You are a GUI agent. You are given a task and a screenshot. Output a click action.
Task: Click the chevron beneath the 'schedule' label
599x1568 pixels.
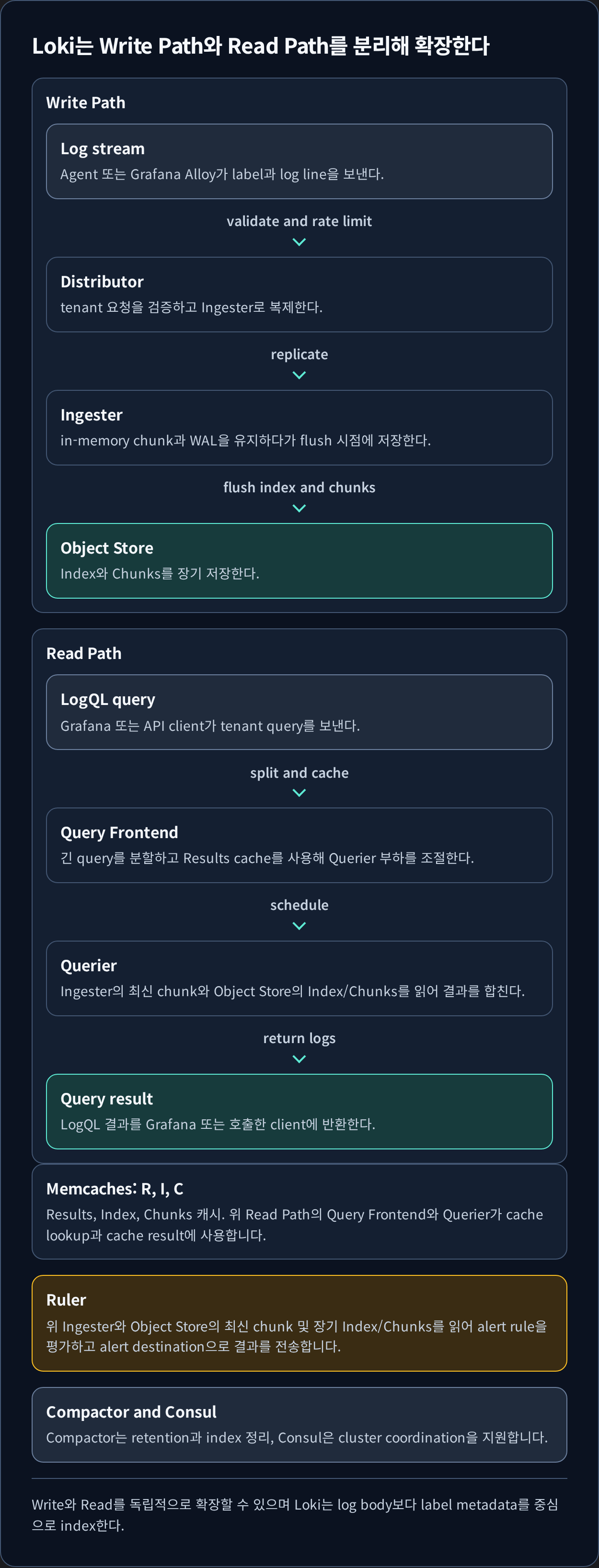[299, 926]
